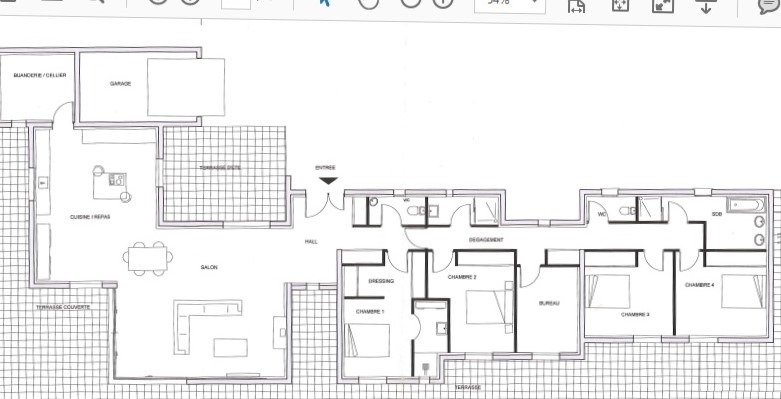Click the GARAGE label on the plan
The width and height of the screenshot is (781, 399).
[121, 84]
